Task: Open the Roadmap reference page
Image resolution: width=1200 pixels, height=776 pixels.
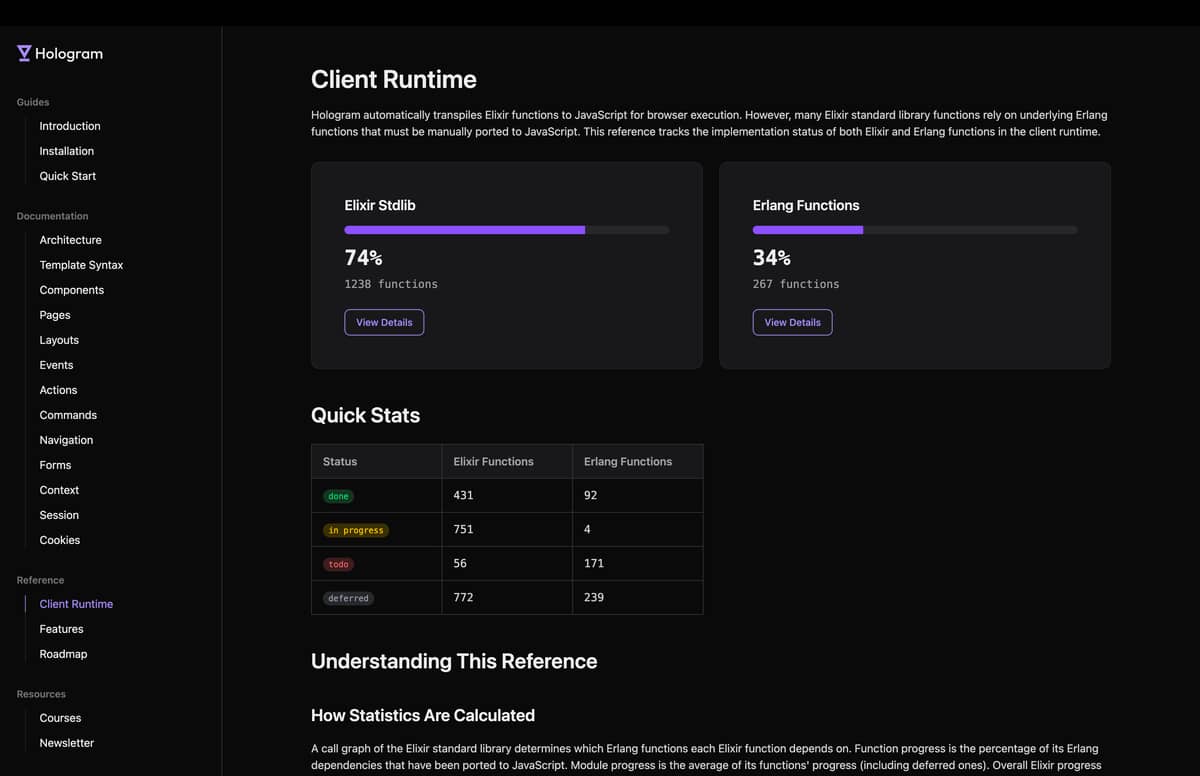Action: (64, 654)
